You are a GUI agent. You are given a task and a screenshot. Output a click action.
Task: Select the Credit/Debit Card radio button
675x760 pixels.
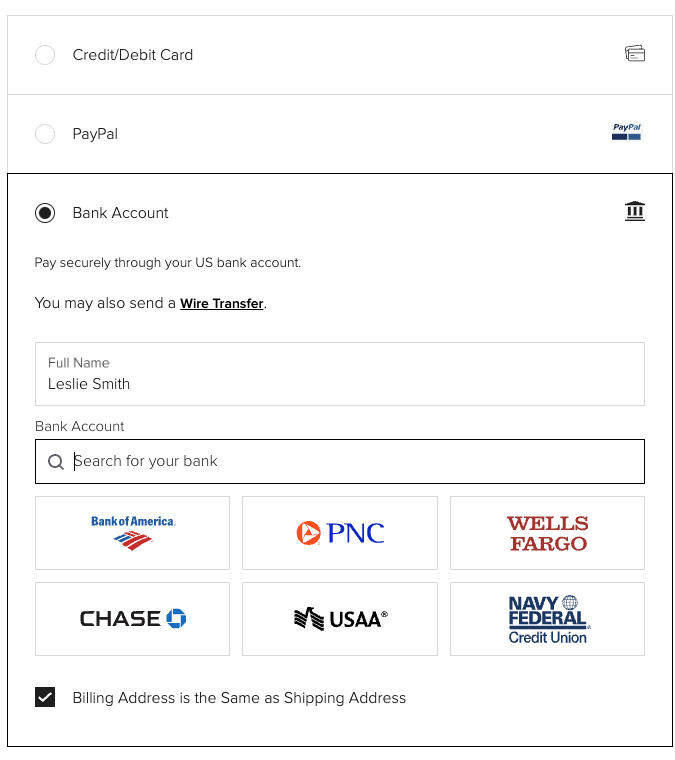(x=45, y=55)
